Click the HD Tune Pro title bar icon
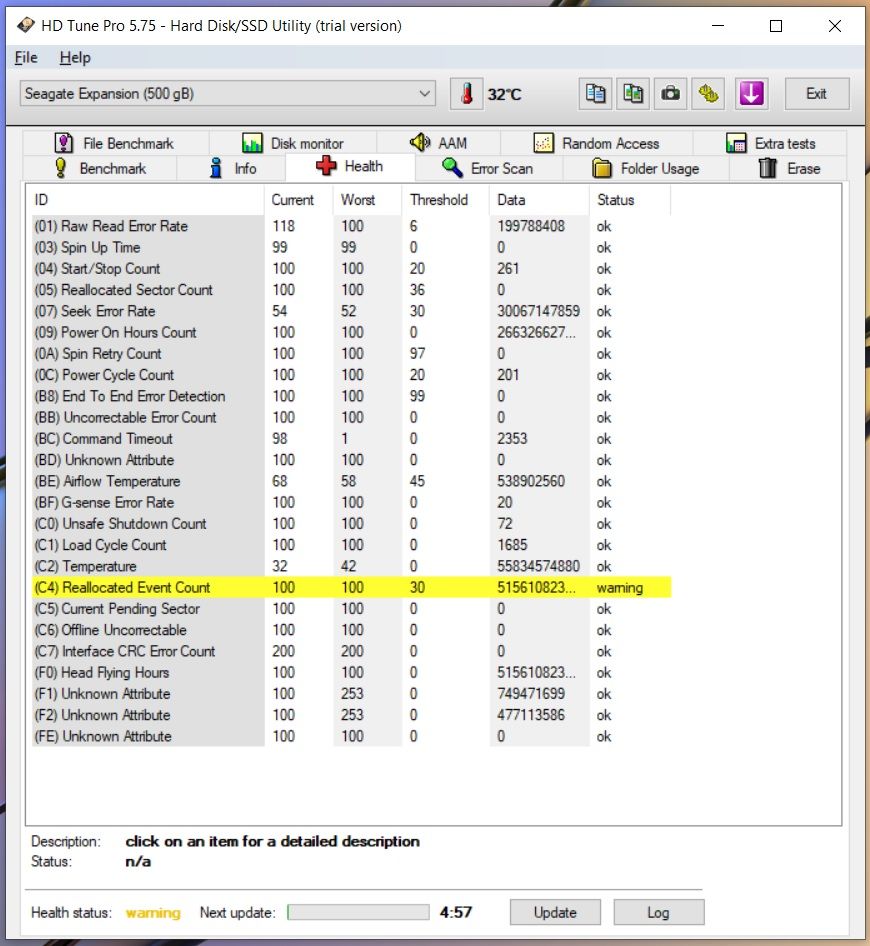Viewport: 870px width, 946px height. (x=26, y=25)
